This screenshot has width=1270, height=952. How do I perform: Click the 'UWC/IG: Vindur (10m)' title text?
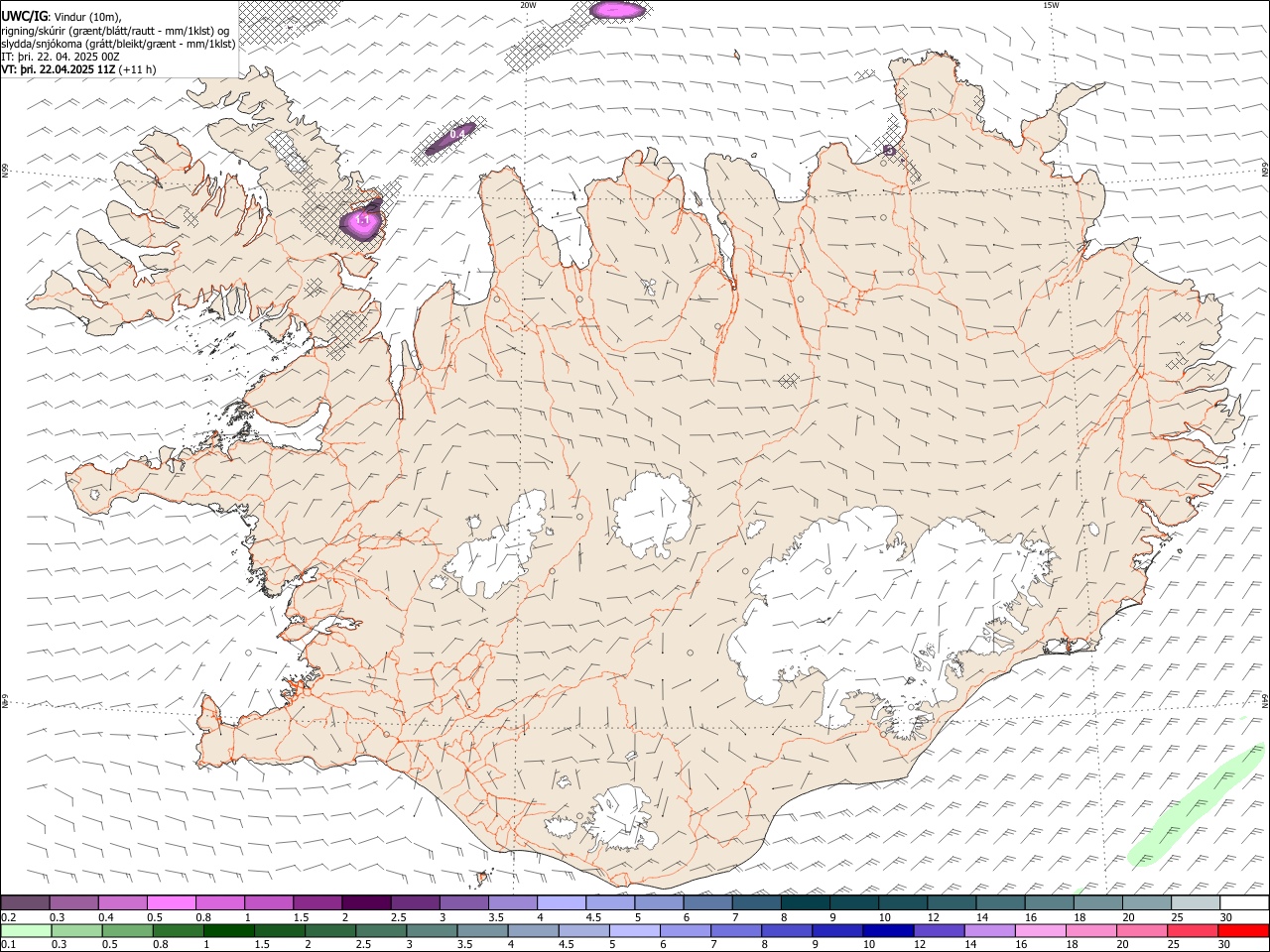point(62,16)
